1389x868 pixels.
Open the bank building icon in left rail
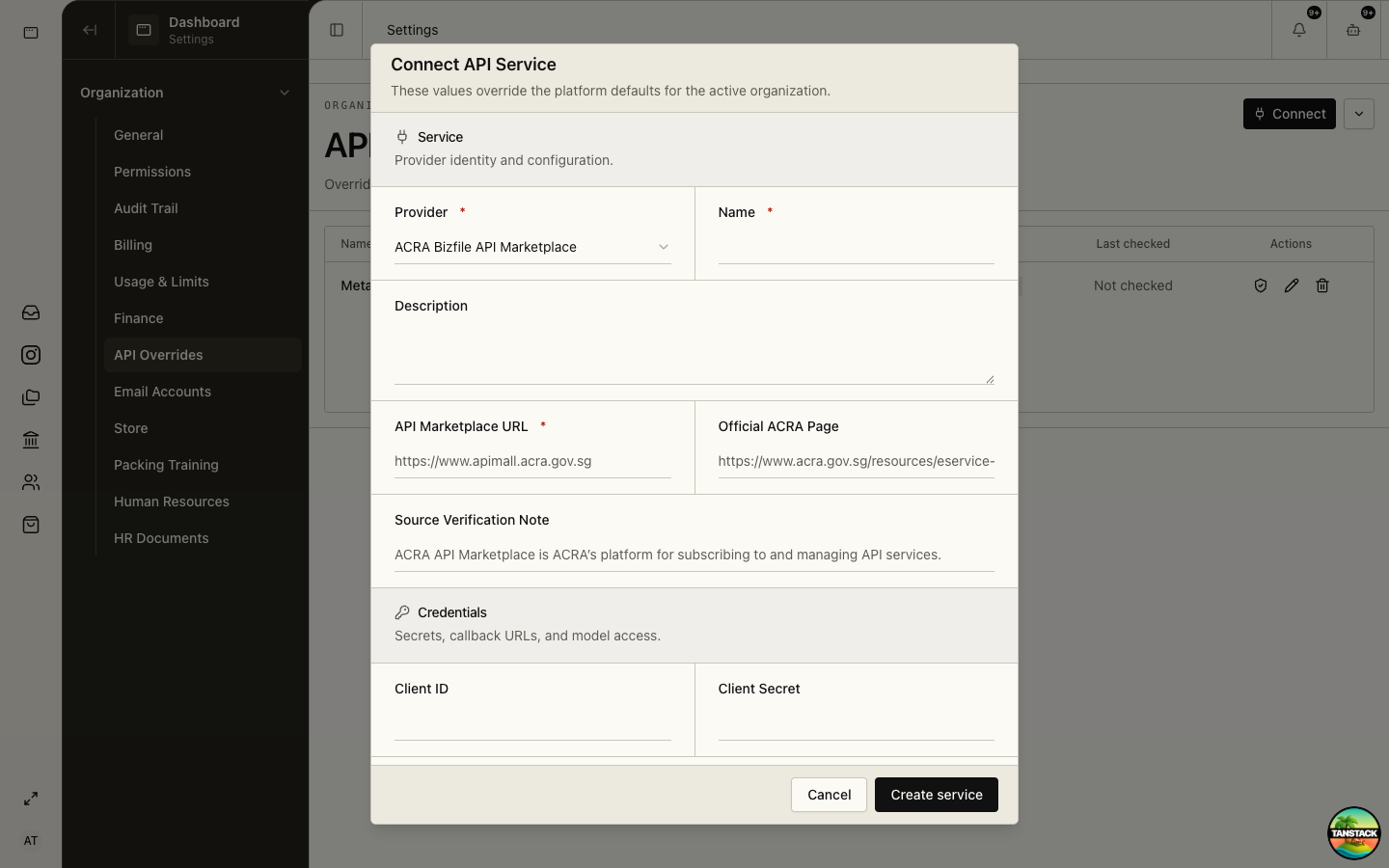(31, 440)
